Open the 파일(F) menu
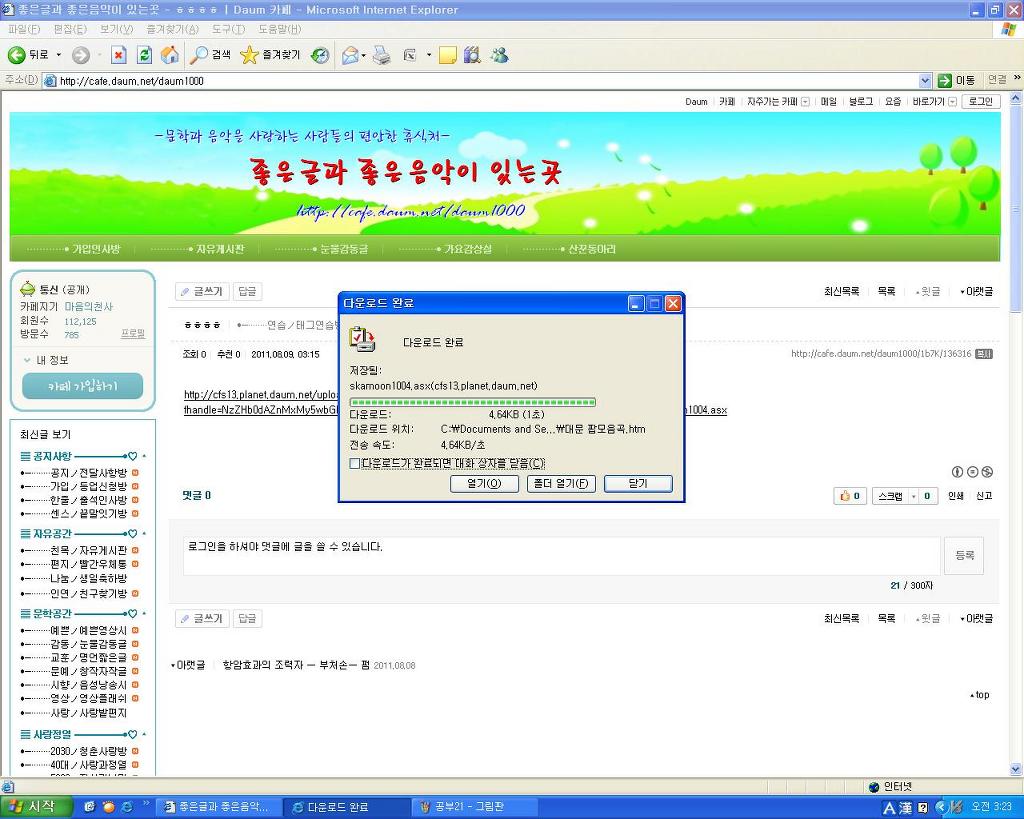1024x819 pixels. click(x=25, y=29)
